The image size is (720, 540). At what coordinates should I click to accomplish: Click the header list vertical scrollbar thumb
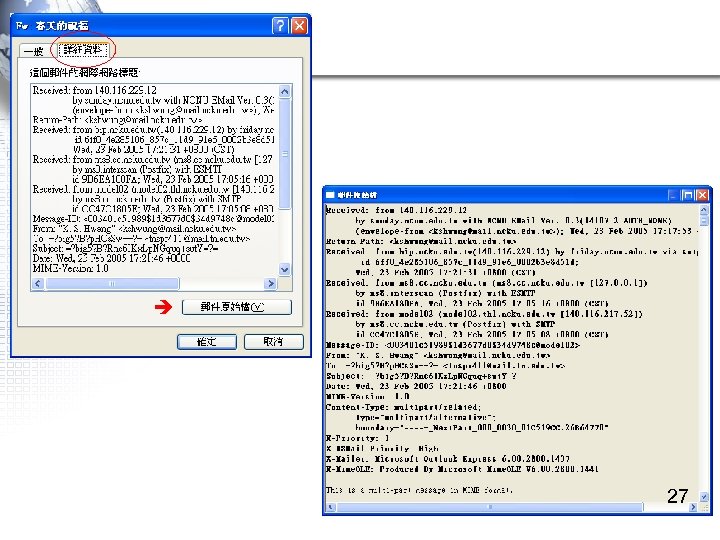tap(285, 154)
